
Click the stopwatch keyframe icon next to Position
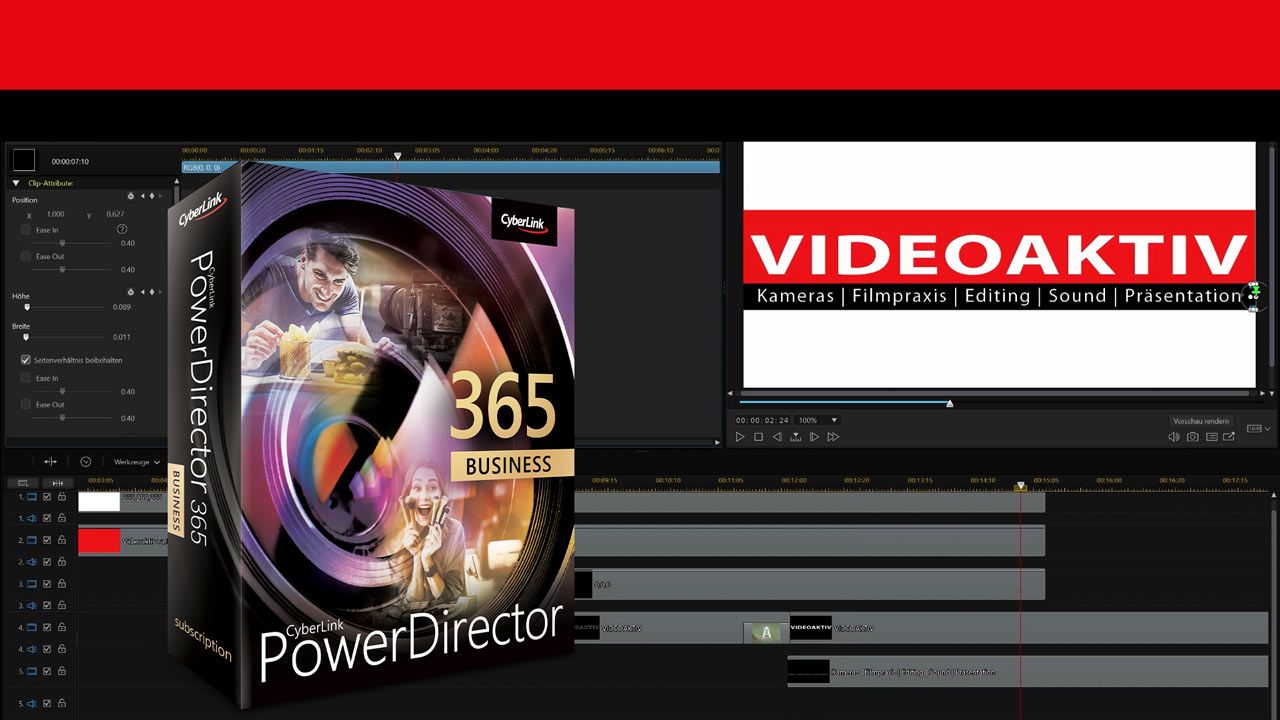(x=131, y=196)
